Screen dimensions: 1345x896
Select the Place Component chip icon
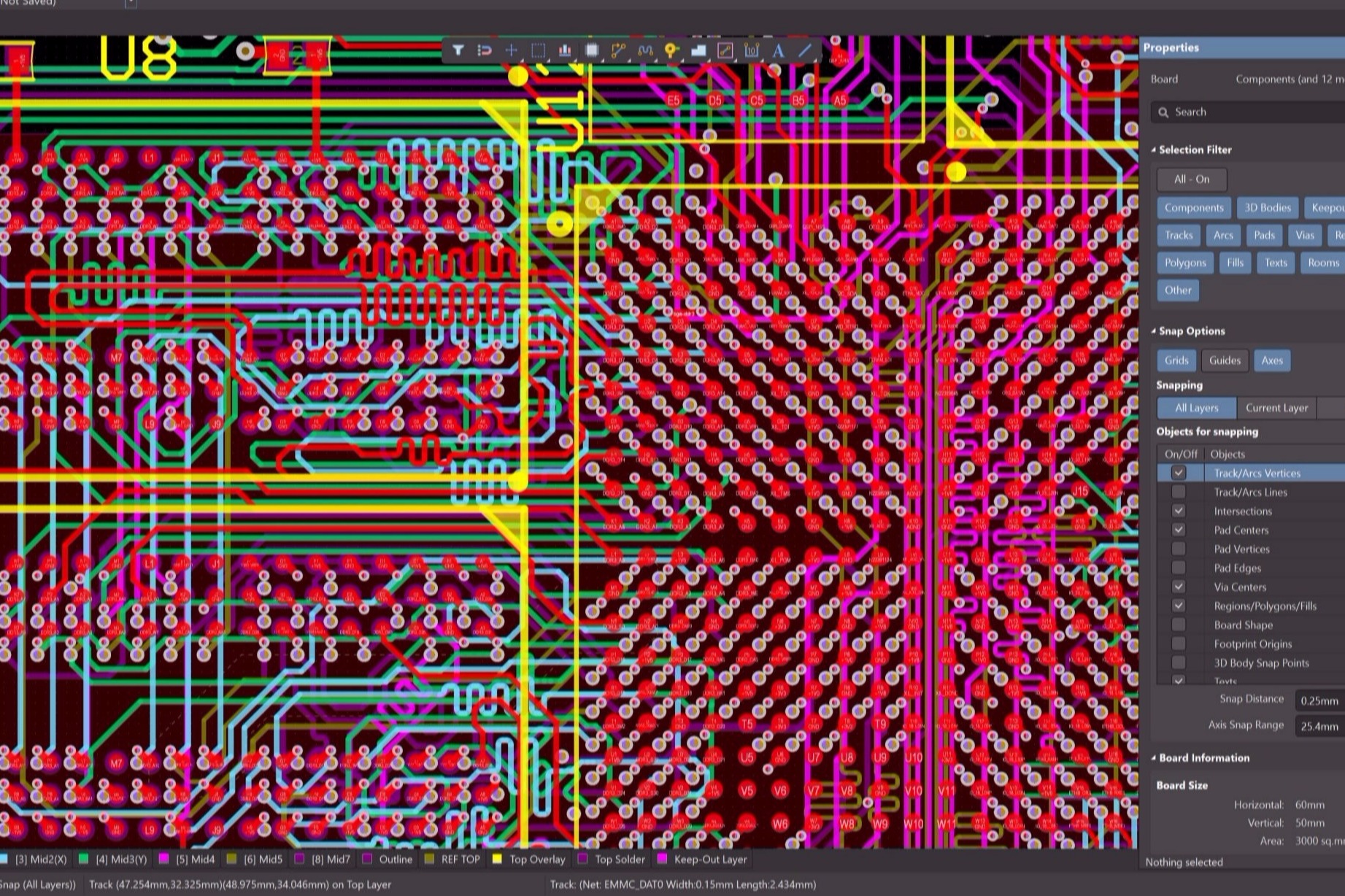click(x=592, y=50)
